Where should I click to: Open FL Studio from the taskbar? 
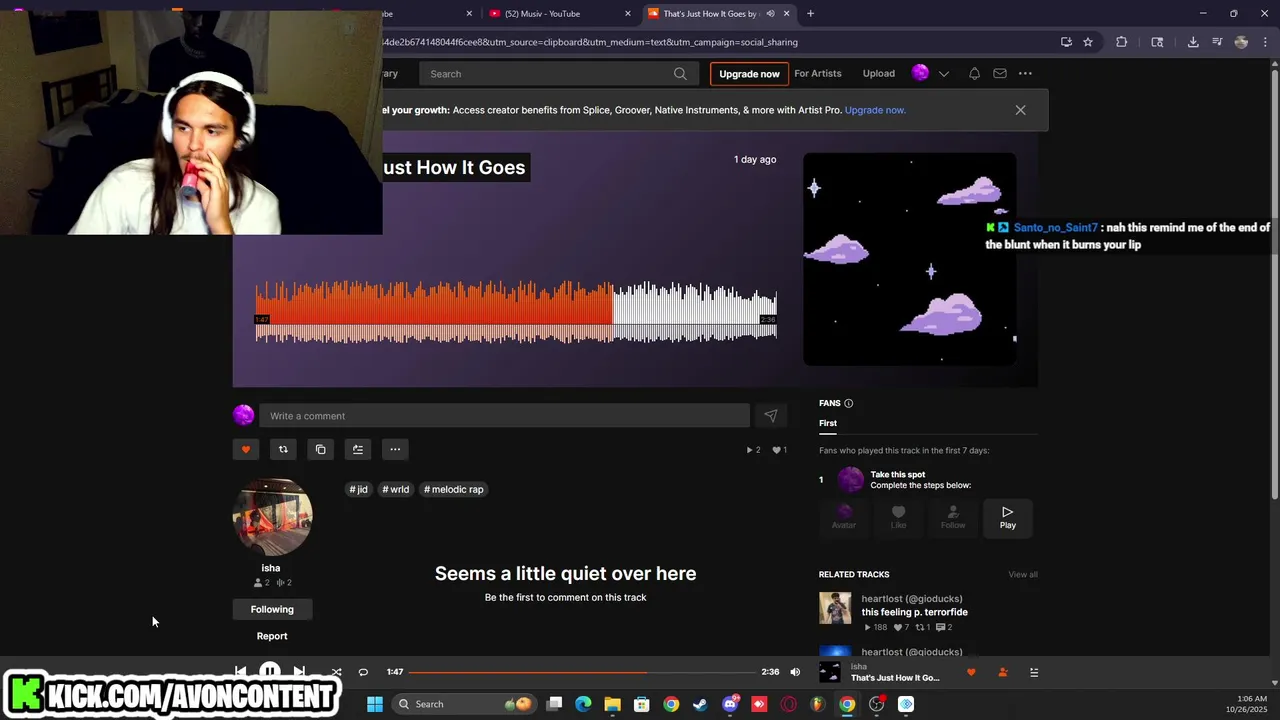[x=817, y=704]
